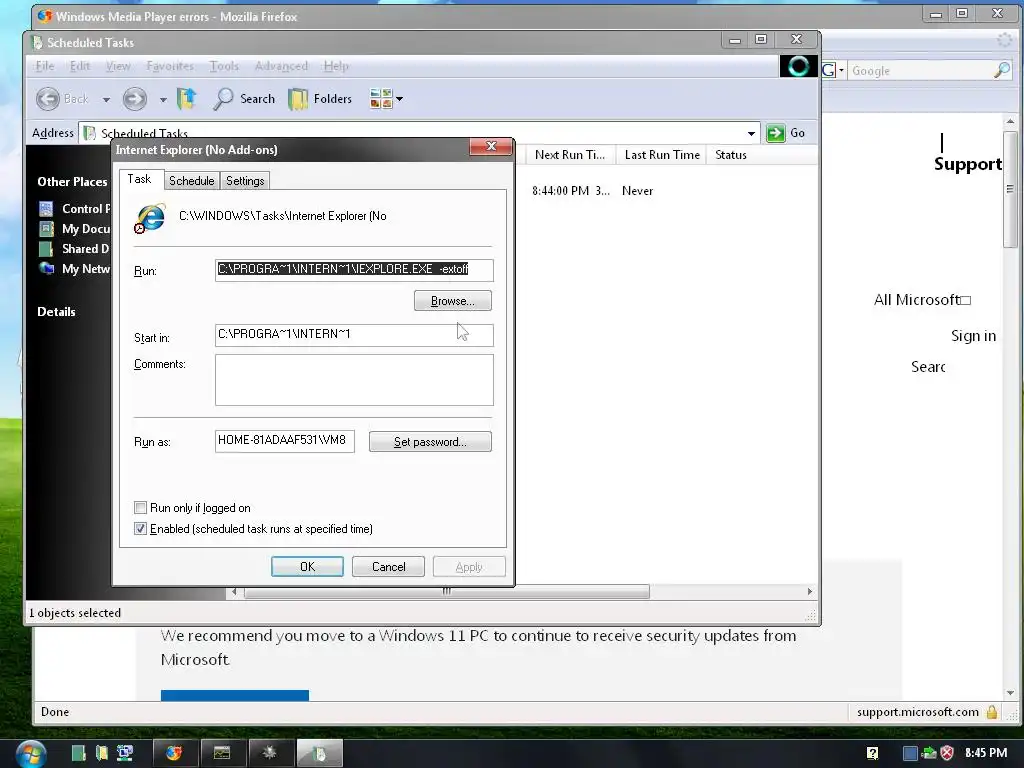This screenshot has height=768, width=1024.
Task: Open the Windows Start orb
Action: [31, 754]
